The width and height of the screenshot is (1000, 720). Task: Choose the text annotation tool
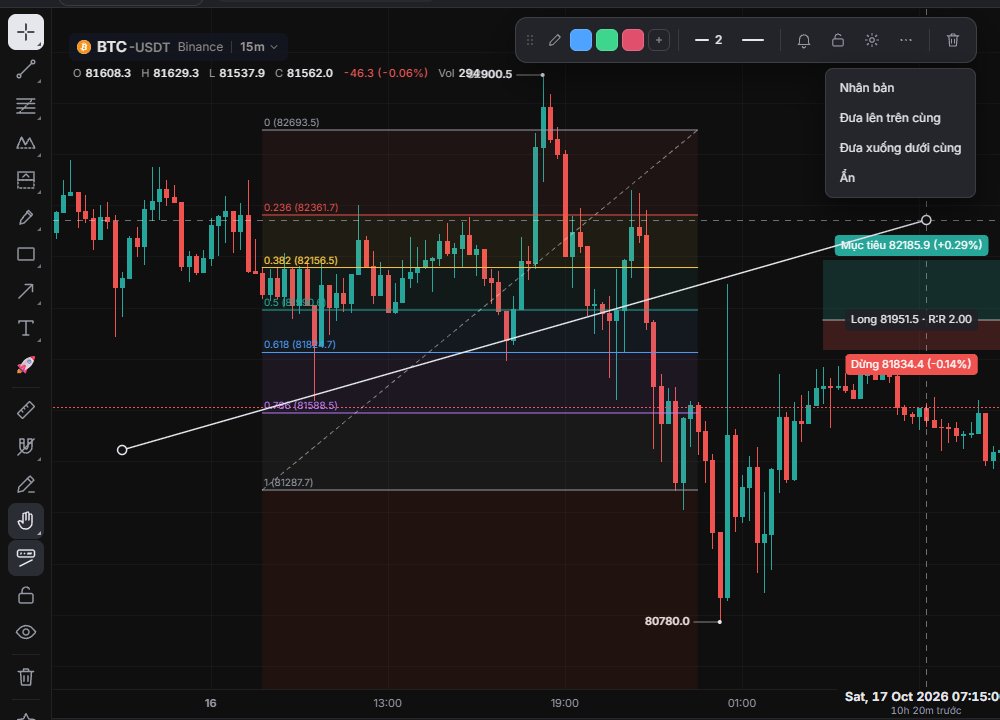click(x=26, y=328)
